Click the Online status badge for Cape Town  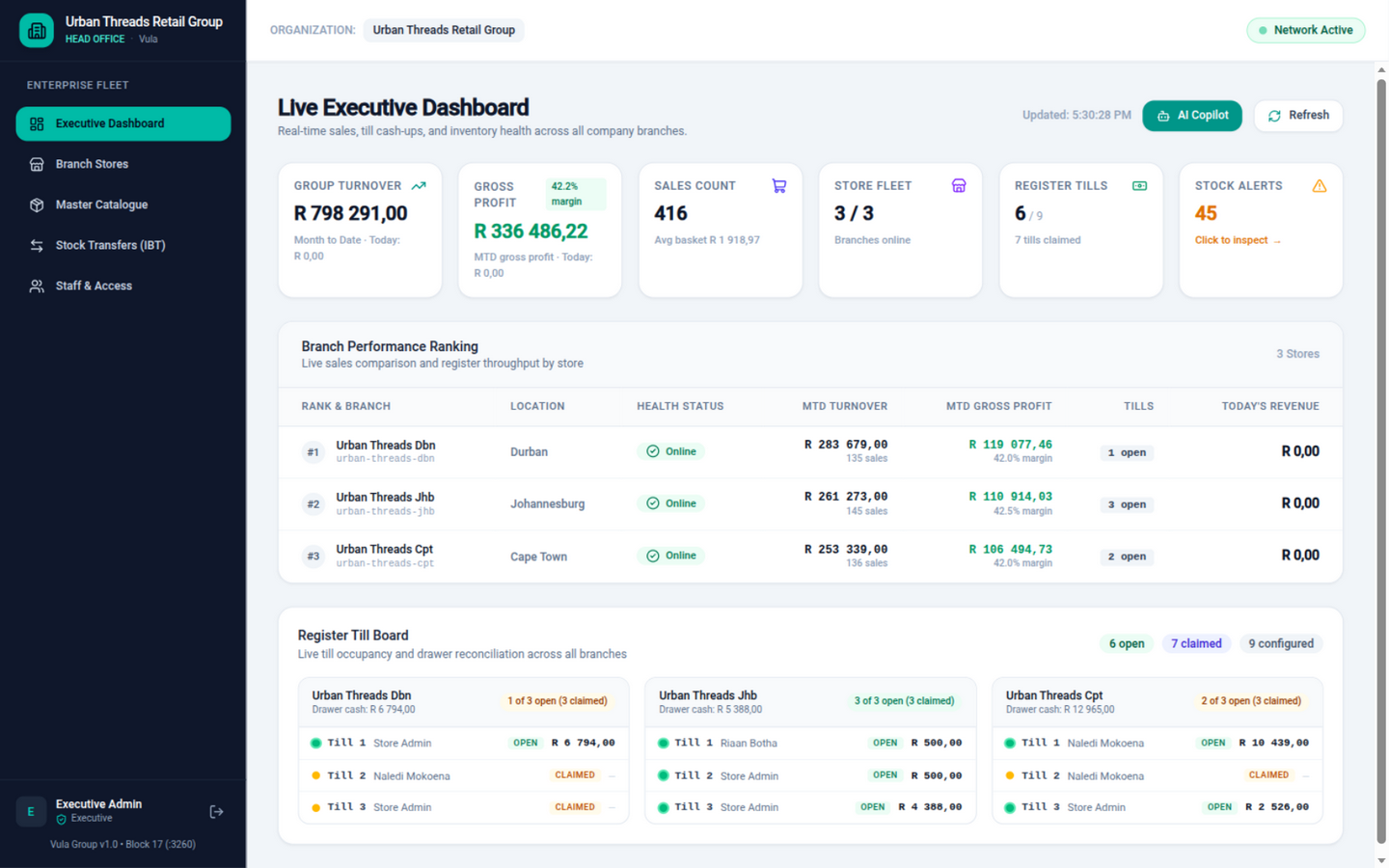[671, 556]
